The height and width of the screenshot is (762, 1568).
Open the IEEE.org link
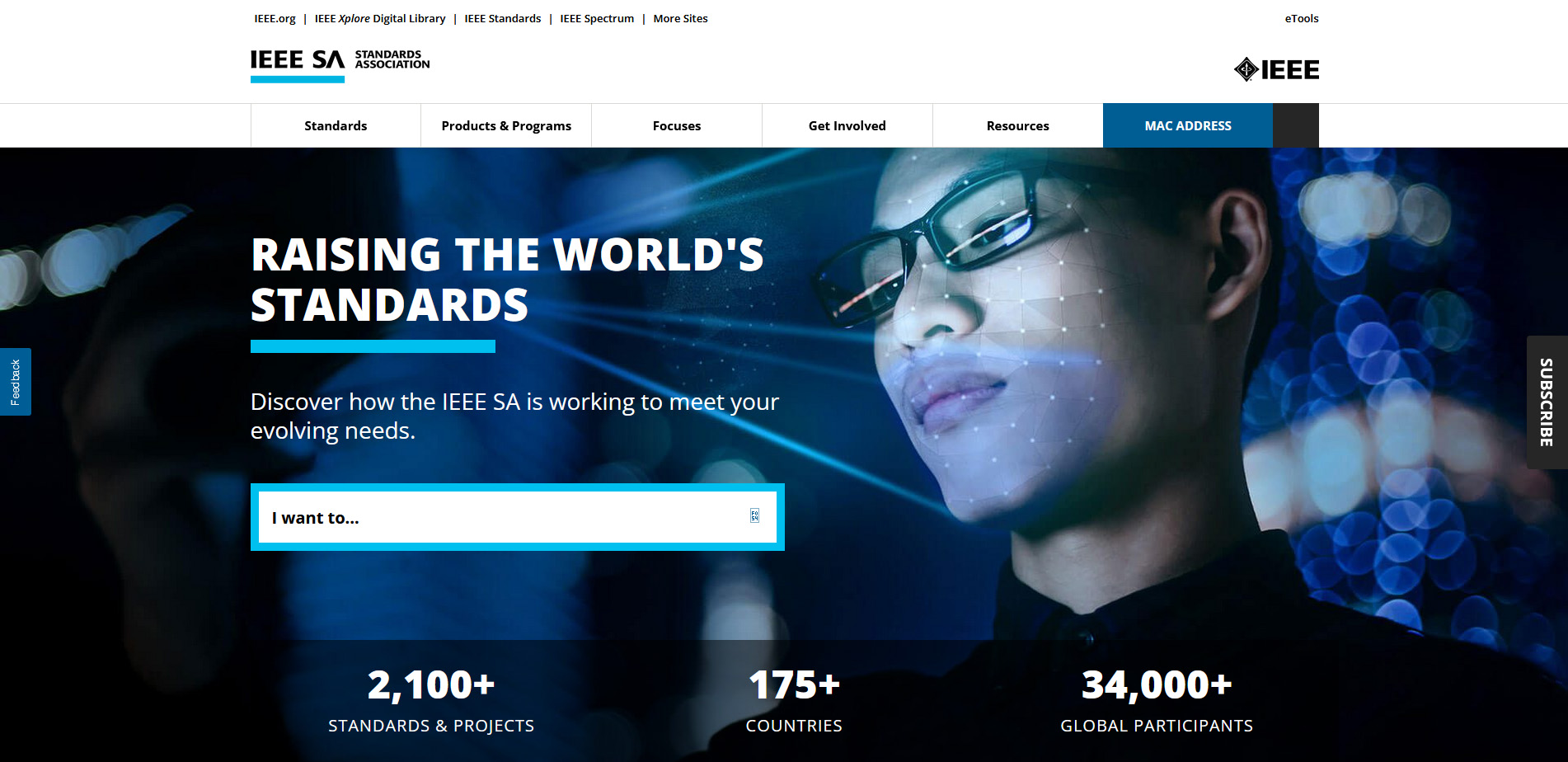click(275, 18)
